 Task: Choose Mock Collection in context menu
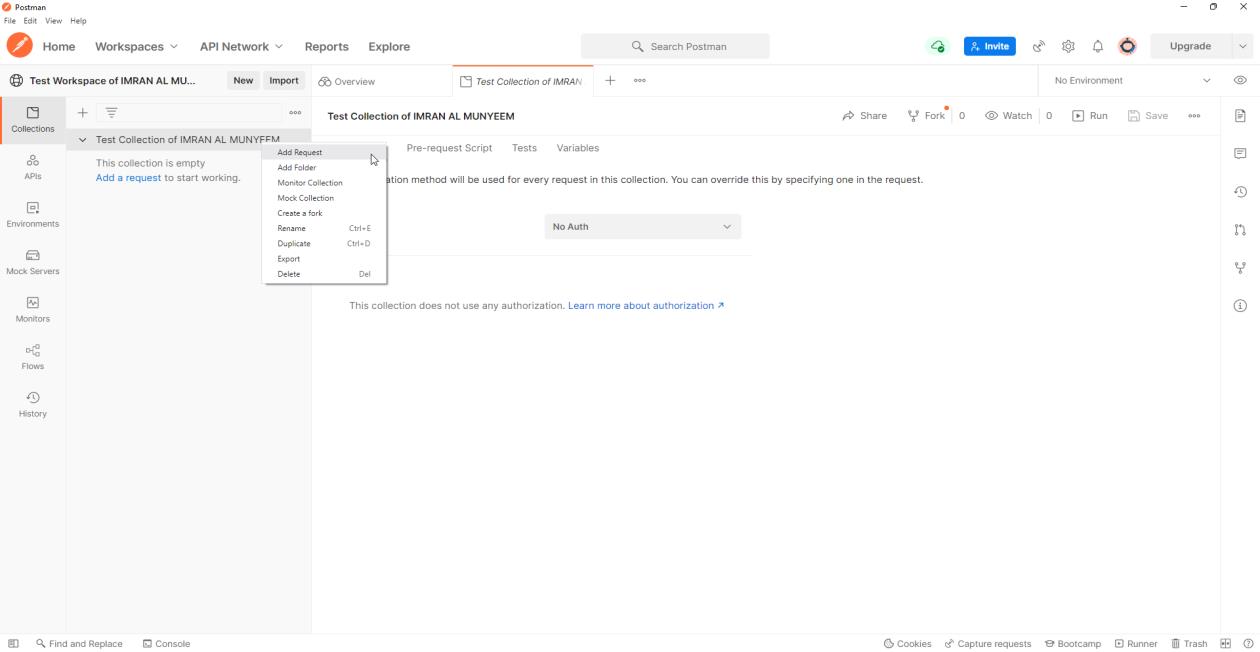(x=324, y=198)
